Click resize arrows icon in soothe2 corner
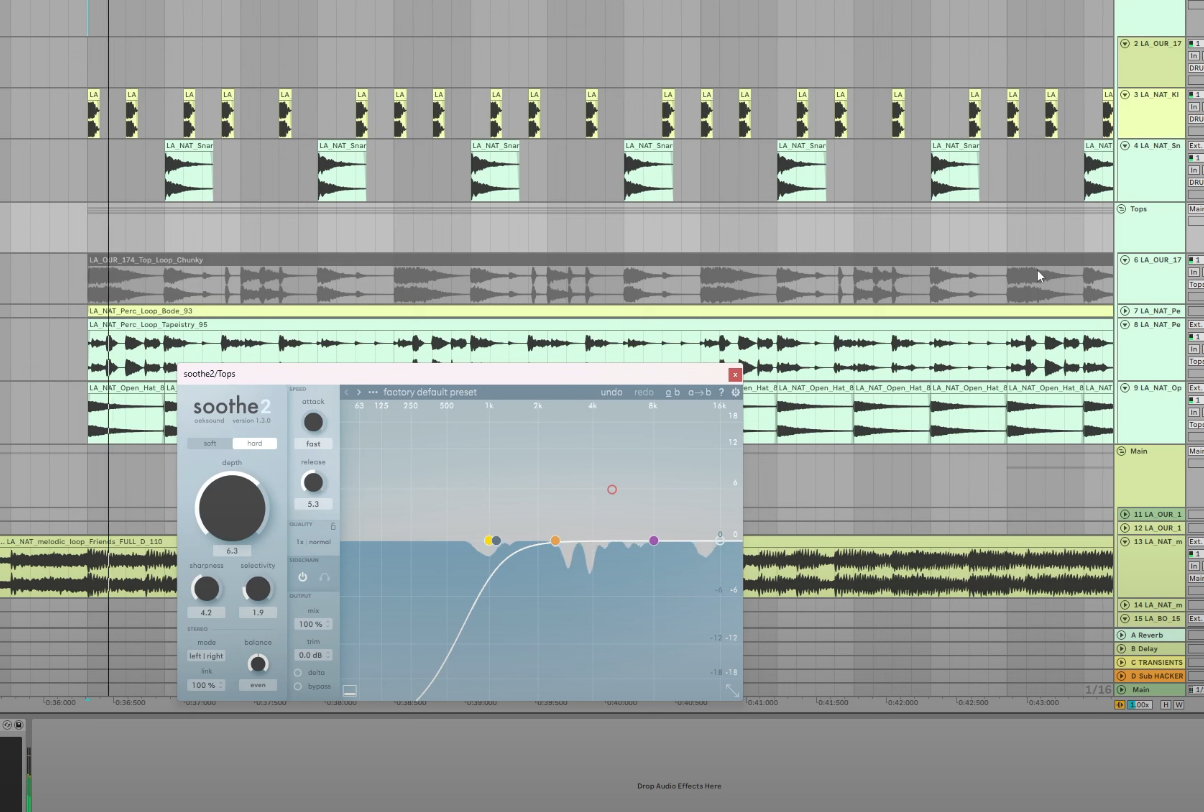The width and height of the screenshot is (1204, 812). click(732, 690)
